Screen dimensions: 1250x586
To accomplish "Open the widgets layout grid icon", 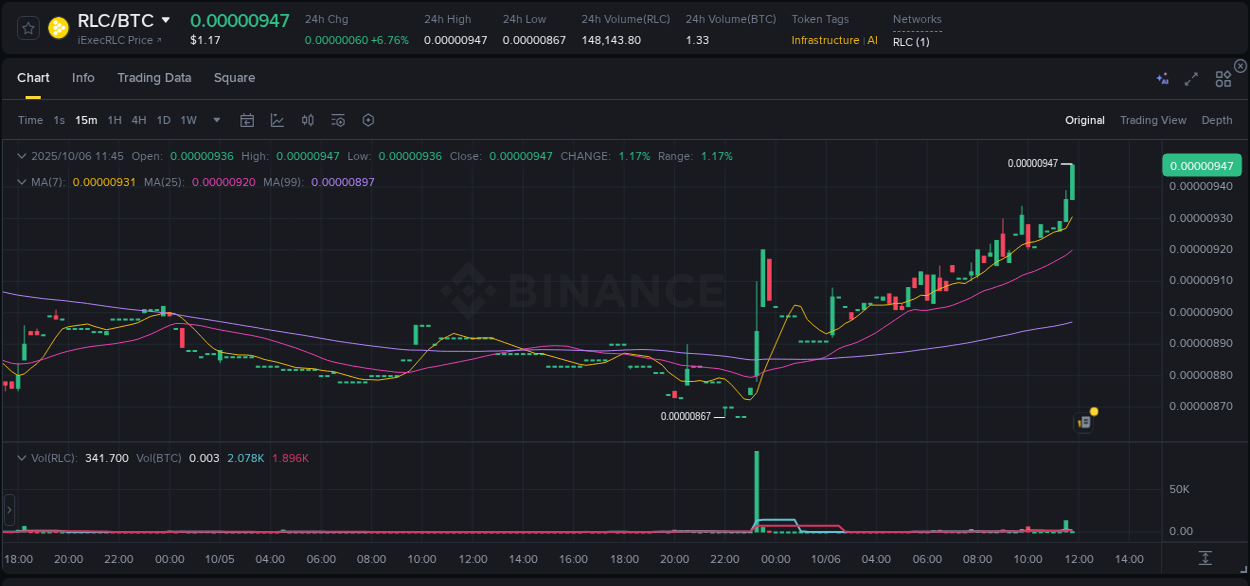I will [x=1222, y=78].
